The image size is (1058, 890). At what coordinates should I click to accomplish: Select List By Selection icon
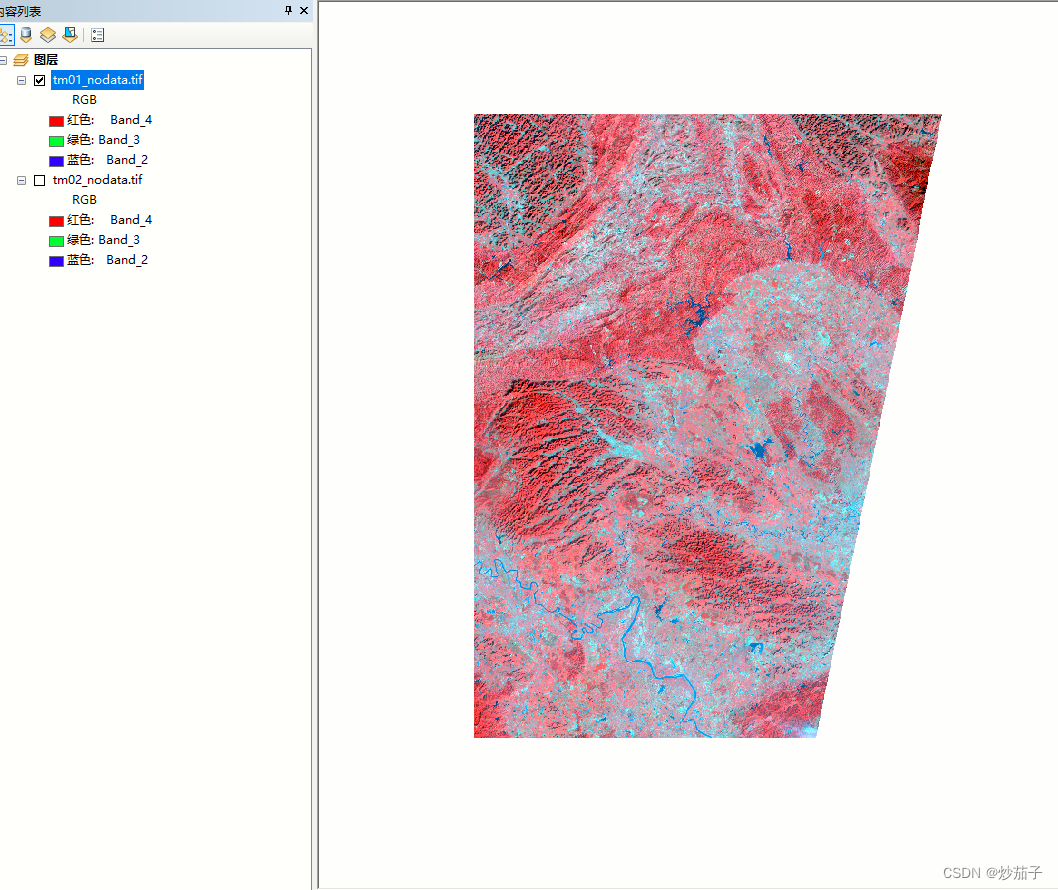click(x=69, y=35)
